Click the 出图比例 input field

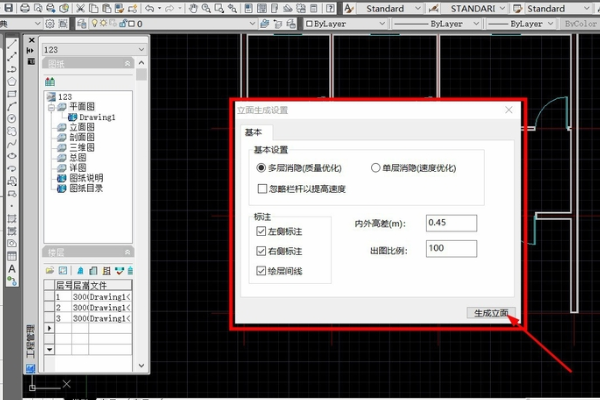[451, 247]
